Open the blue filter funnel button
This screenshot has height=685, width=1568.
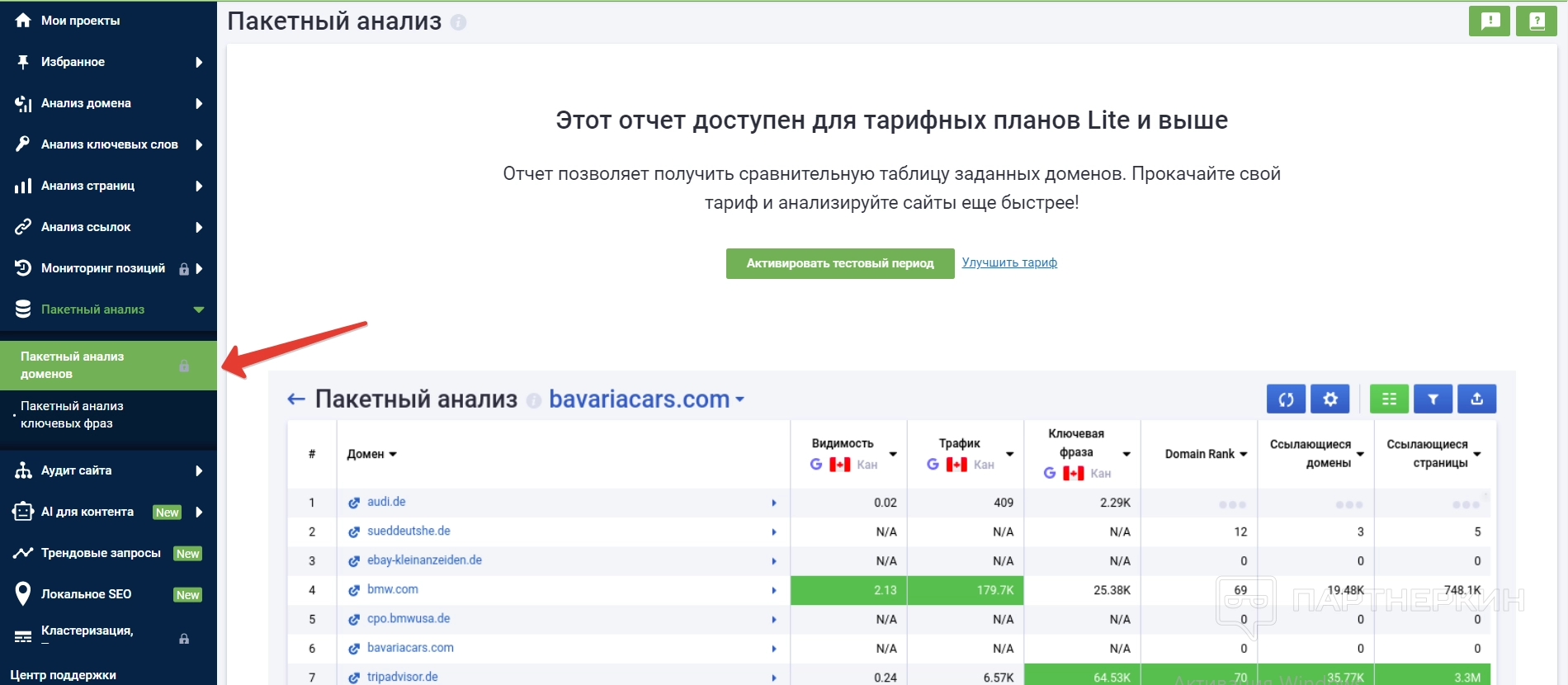point(1433,399)
